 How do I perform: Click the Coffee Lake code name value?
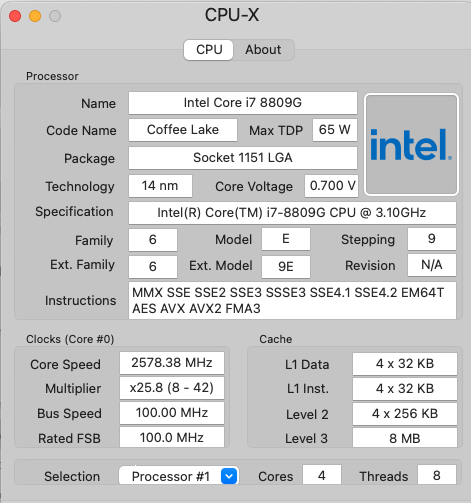click(x=183, y=130)
